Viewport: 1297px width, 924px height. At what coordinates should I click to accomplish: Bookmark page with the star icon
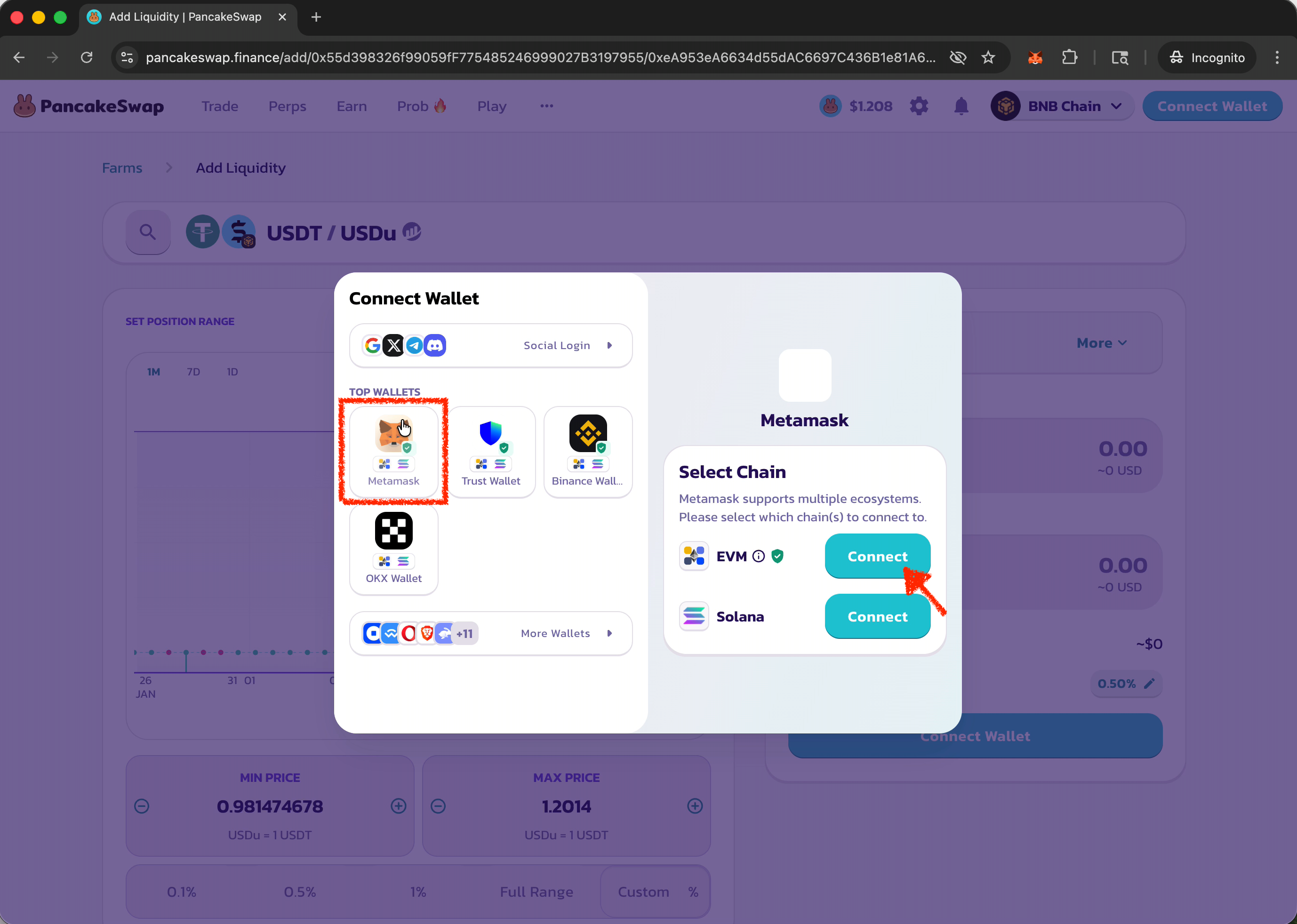pos(989,57)
